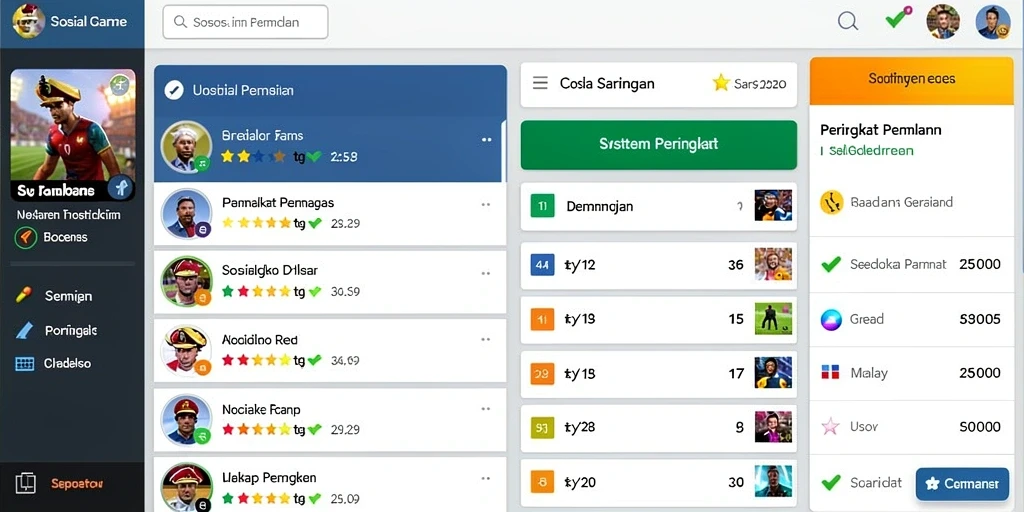The image size is (1024, 512).
Task: Open the Poringals sidebar icon
Action: (24, 330)
